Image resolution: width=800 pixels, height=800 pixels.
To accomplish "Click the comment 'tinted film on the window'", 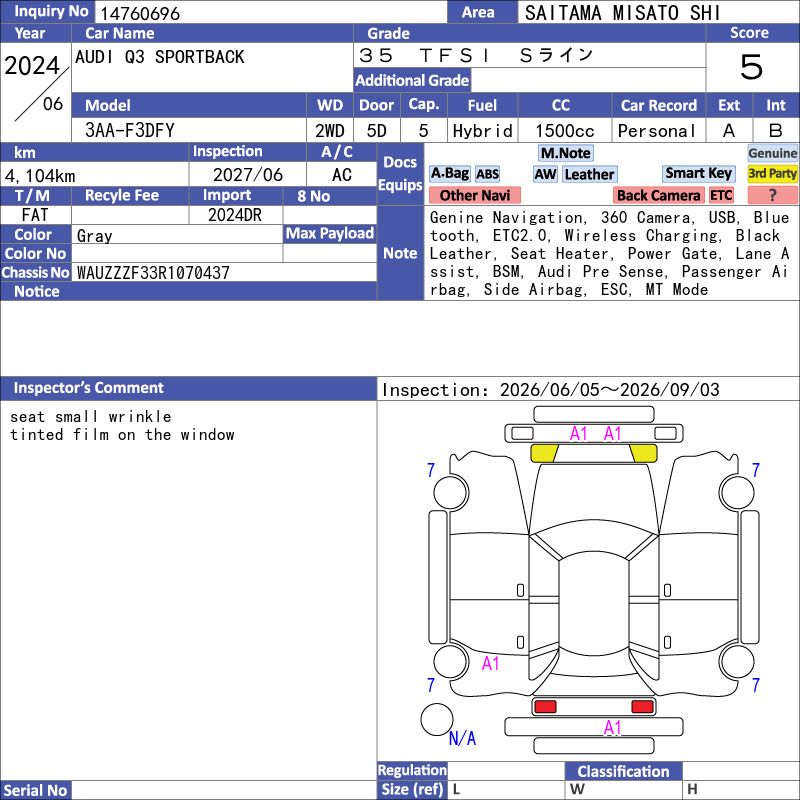I will tap(122, 435).
